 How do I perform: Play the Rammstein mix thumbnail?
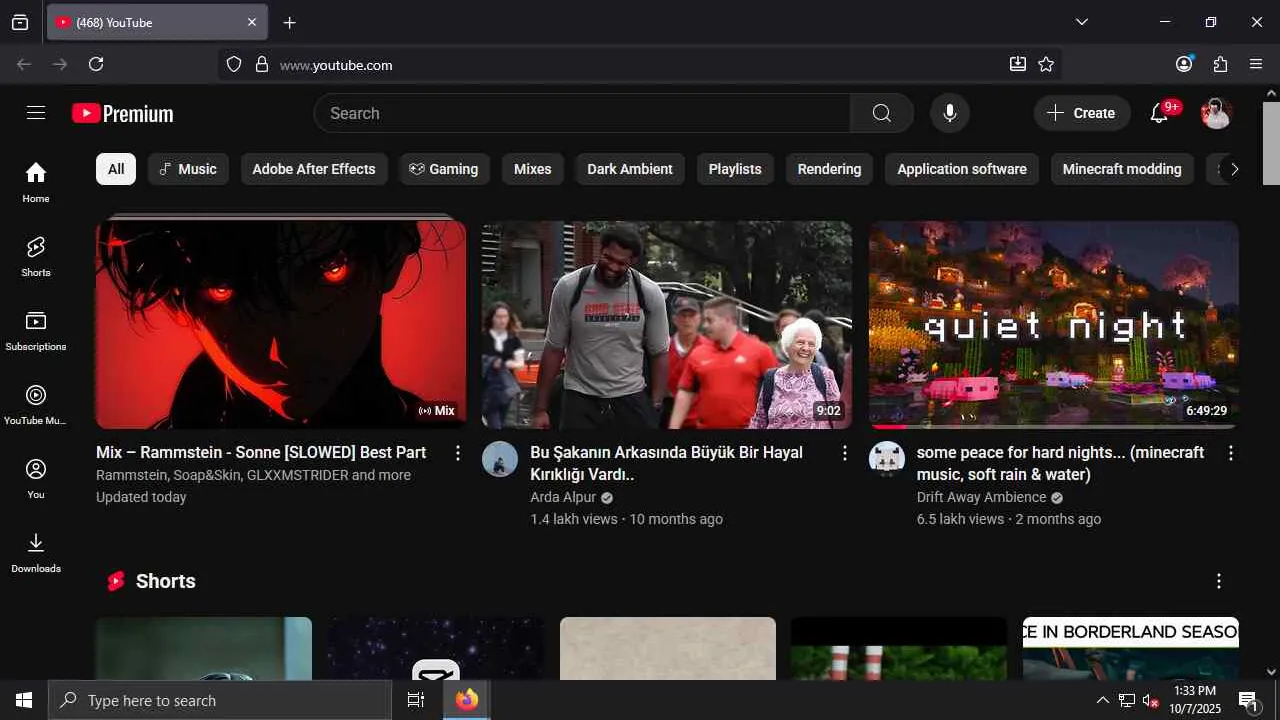[281, 325]
